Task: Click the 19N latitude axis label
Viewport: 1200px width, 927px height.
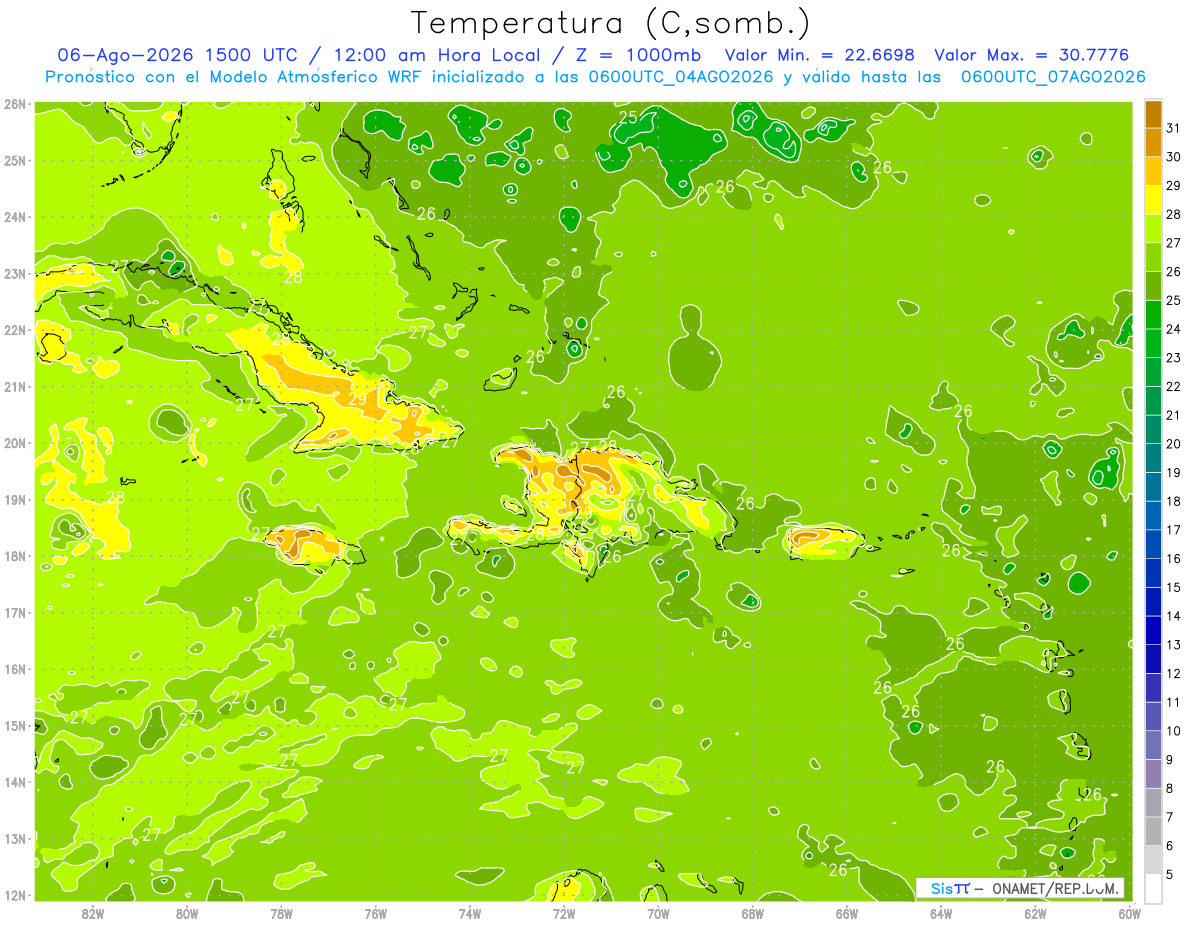Action: pyautogui.click(x=15, y=500)
